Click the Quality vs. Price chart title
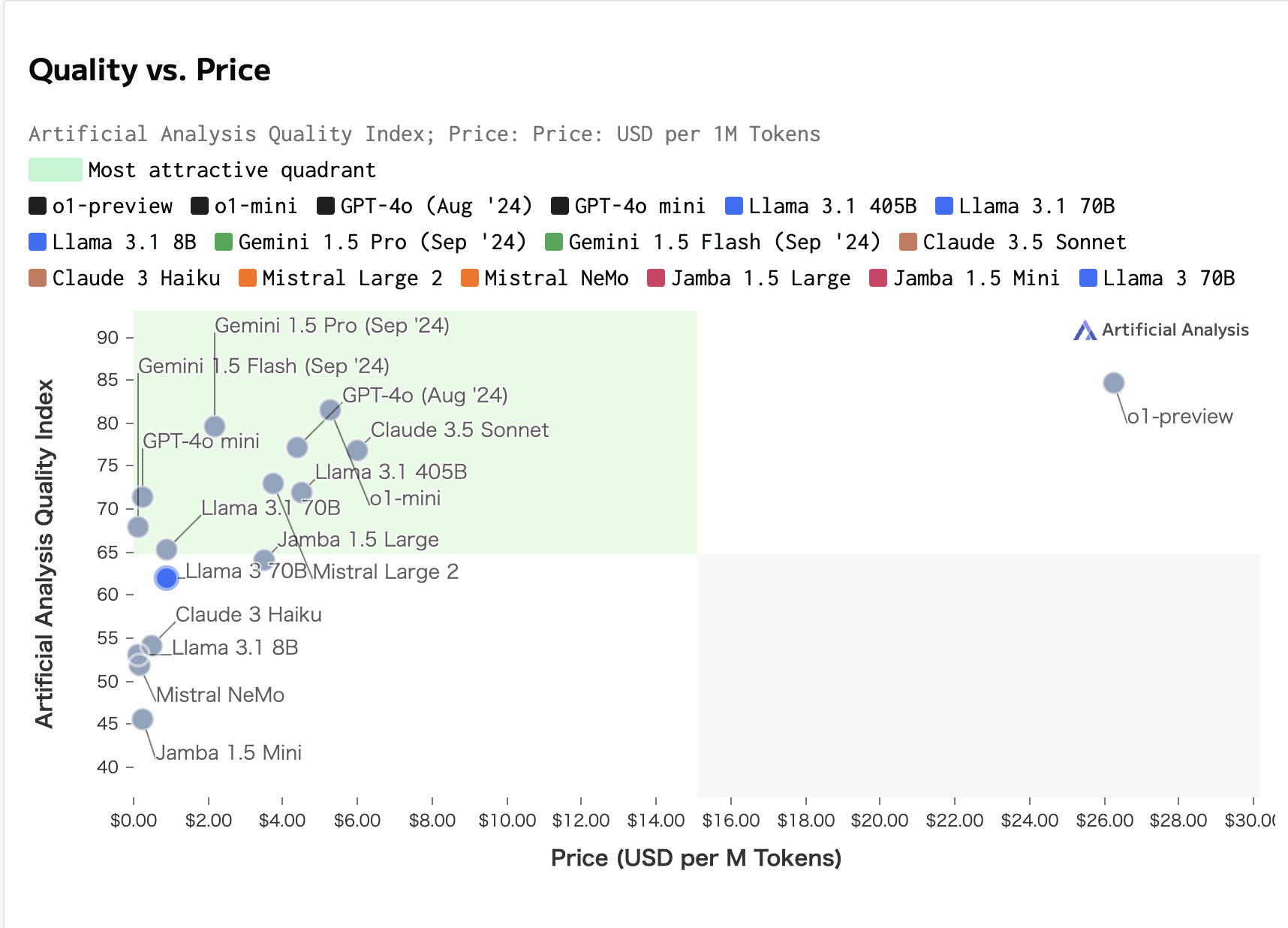1288x928 pixels. point(149,70)
